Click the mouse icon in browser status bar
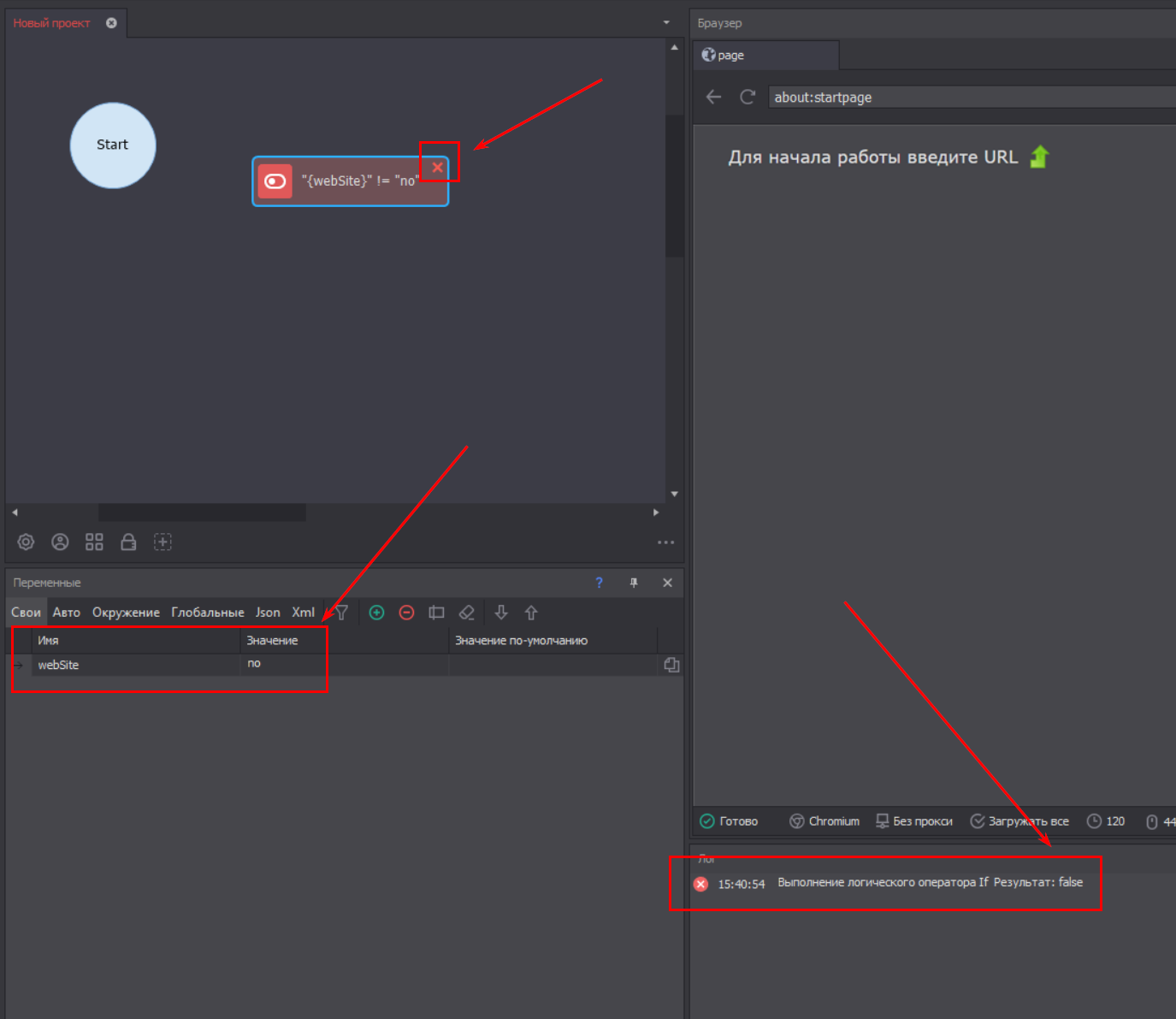 [1152, 821]
